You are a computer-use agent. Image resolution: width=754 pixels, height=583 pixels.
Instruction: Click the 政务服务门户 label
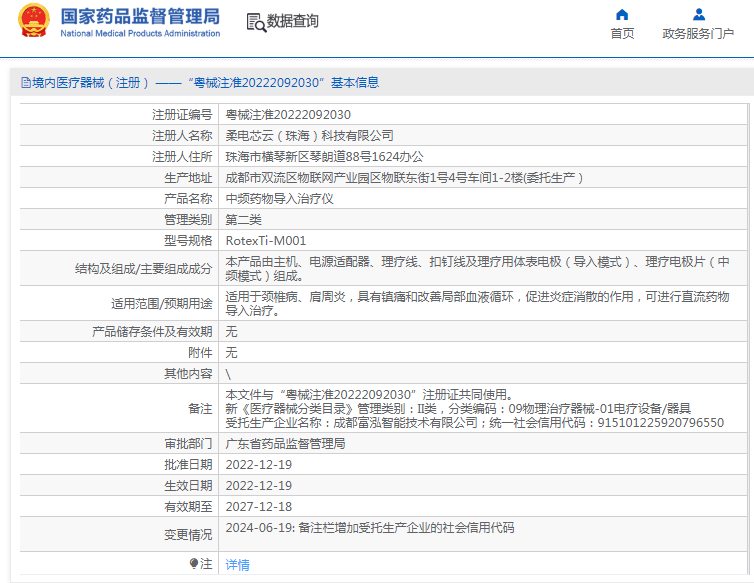click(x=698, y=34)
